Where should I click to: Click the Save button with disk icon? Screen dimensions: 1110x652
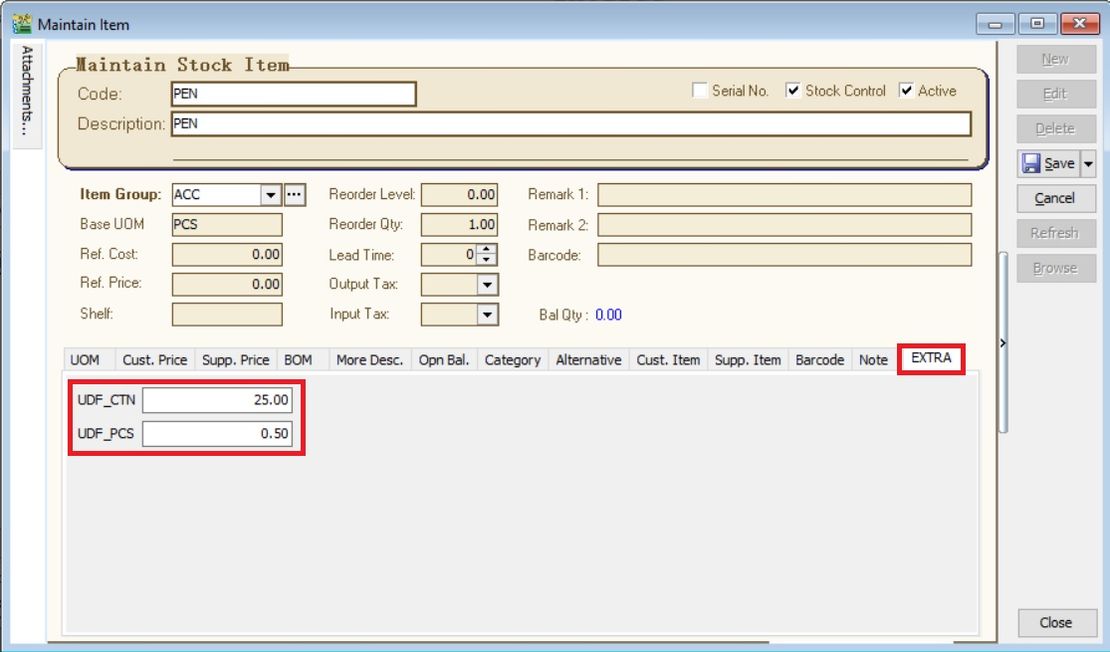tap(1048, 163)
